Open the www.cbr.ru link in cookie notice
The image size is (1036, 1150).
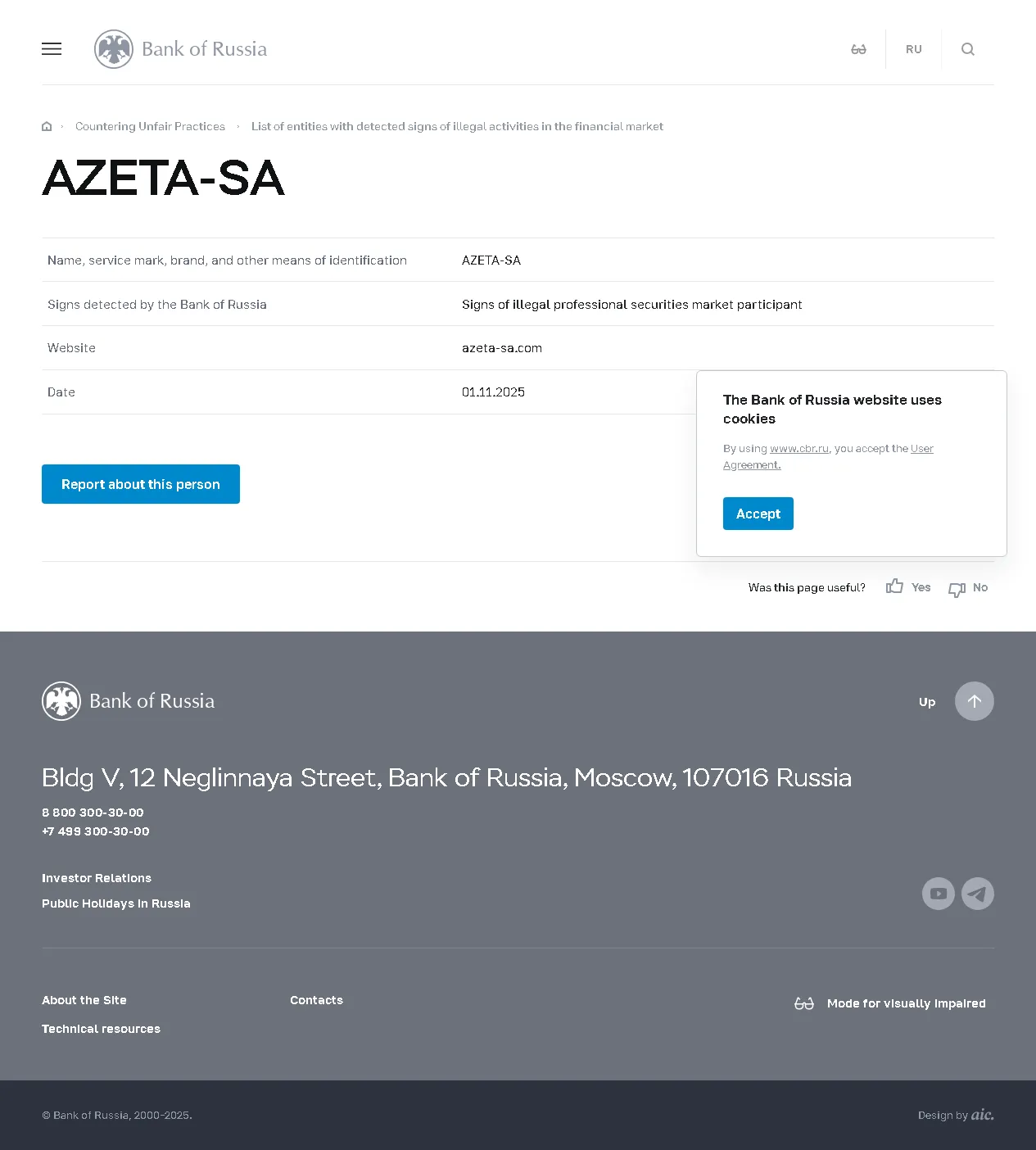tap(799, 449)
